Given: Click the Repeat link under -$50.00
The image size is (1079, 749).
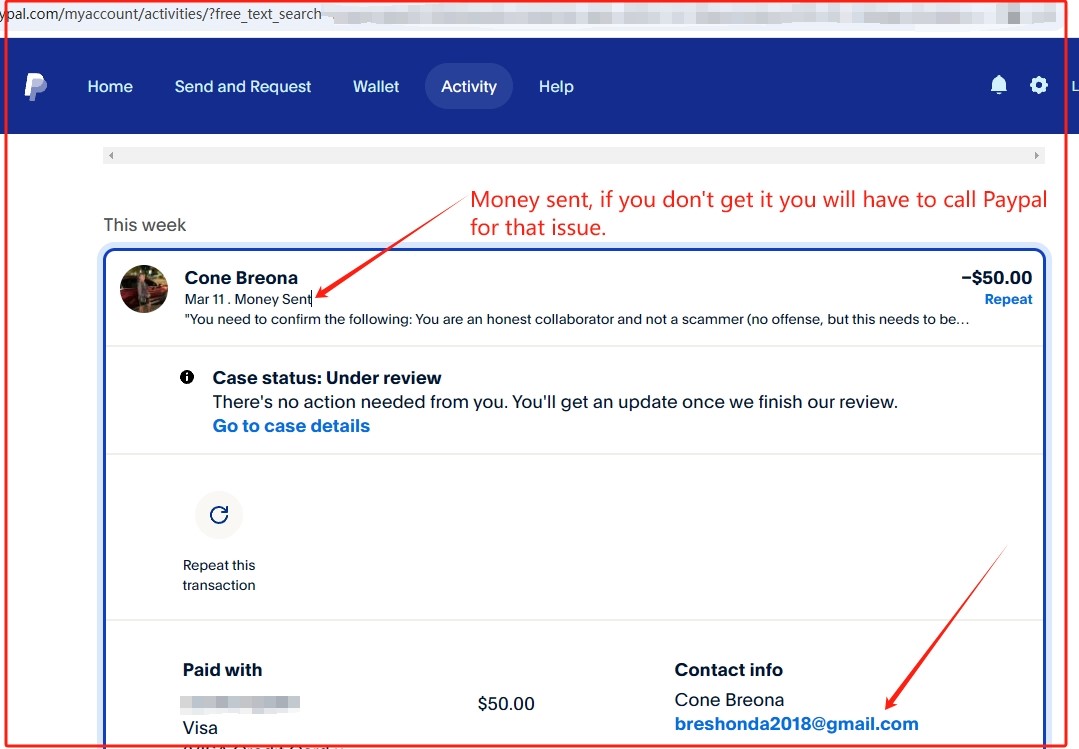Looking at the screenshot, I should (x=1008, y=299).
